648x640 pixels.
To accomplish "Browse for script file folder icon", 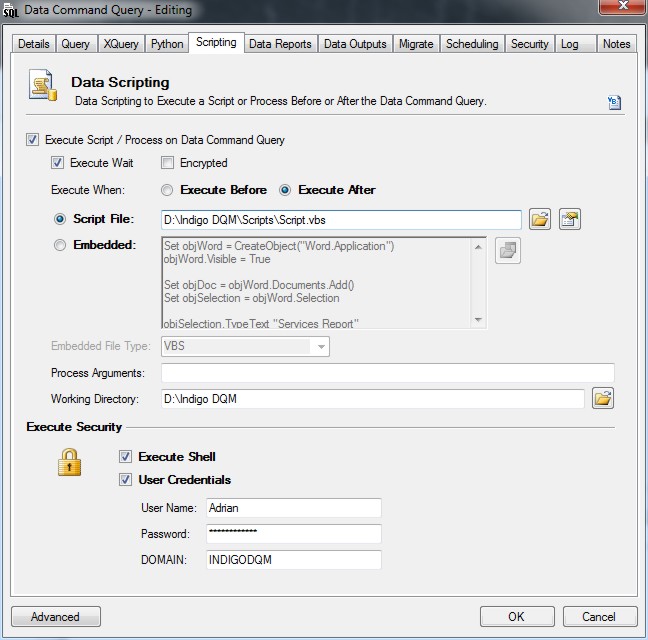I will [540, 219].
